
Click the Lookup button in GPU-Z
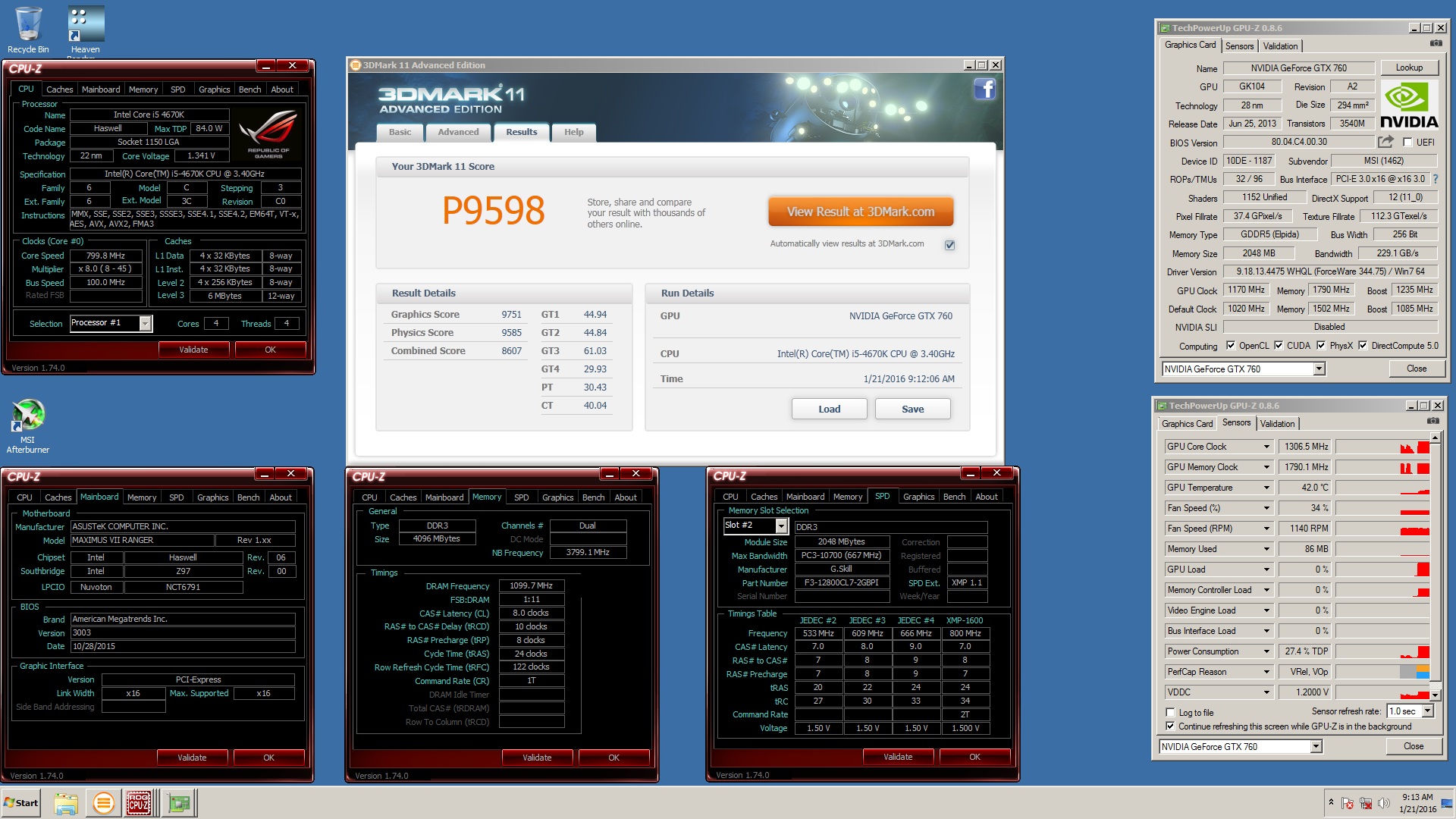coord(1409,67)
